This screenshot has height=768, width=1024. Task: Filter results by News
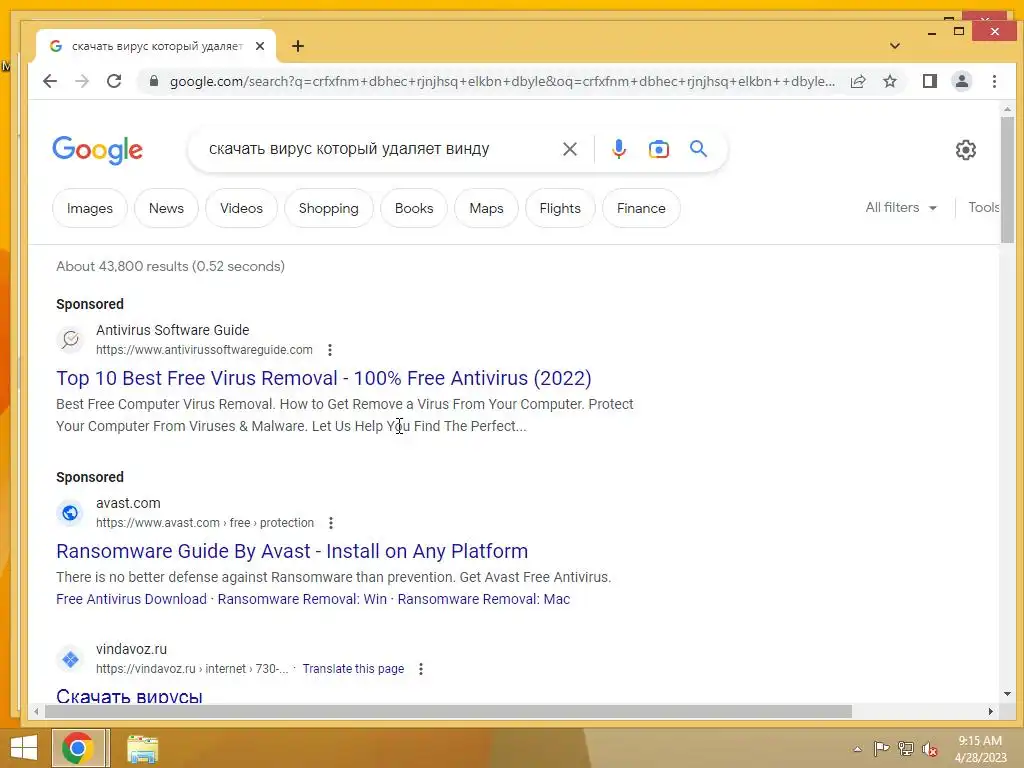pyautogui.click(x=166, y=208)
